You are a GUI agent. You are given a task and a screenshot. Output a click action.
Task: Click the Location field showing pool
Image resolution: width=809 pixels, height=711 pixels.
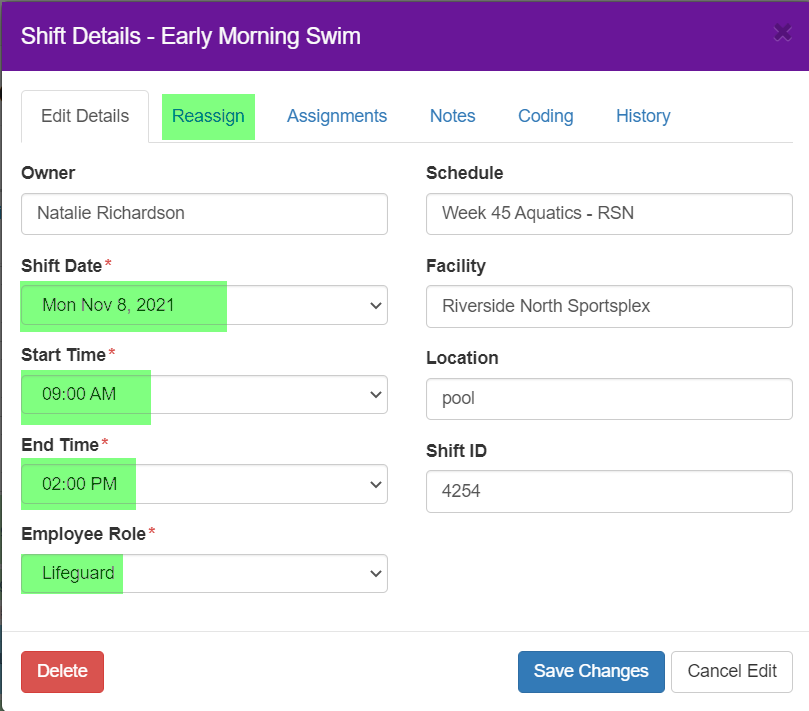(x=609, y=399)
